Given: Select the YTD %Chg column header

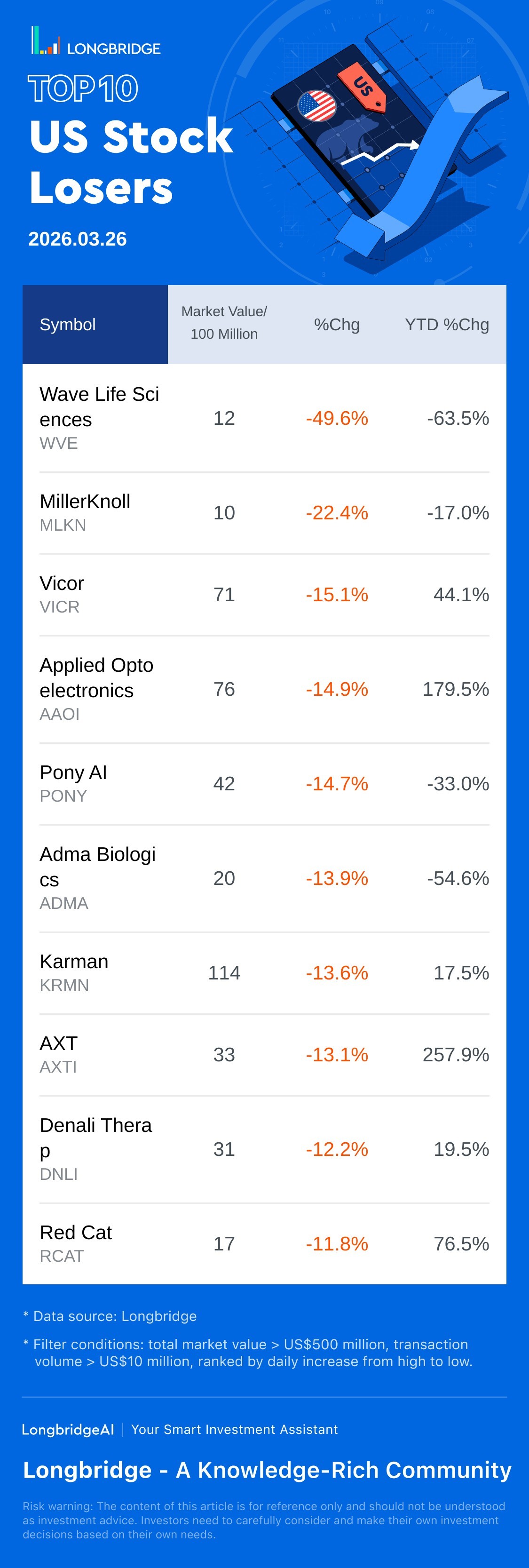Looking at the screenshot, I should pyautogui.click(x=447, y=325).
